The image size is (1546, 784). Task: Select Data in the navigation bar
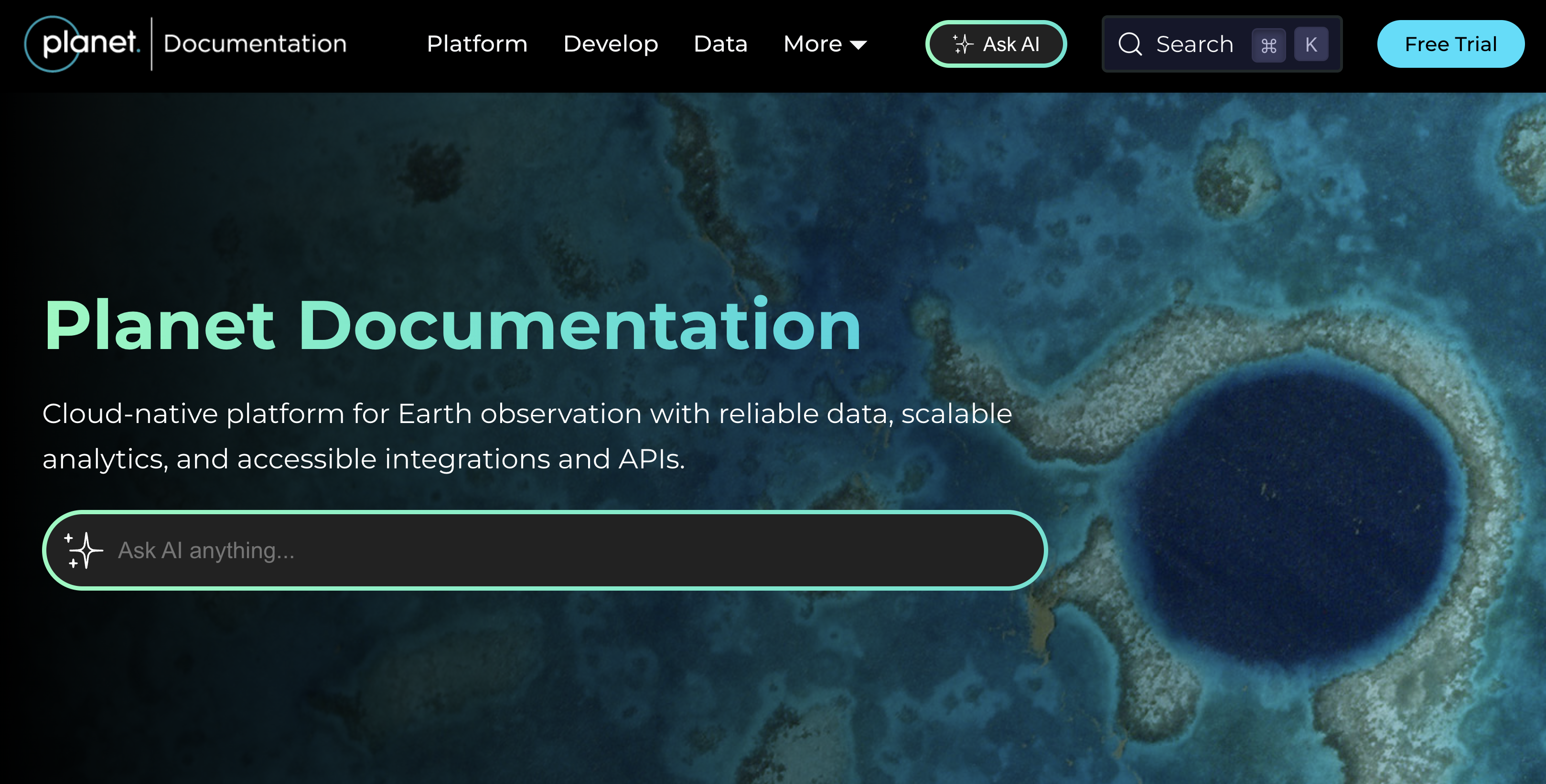coord(720,44)
